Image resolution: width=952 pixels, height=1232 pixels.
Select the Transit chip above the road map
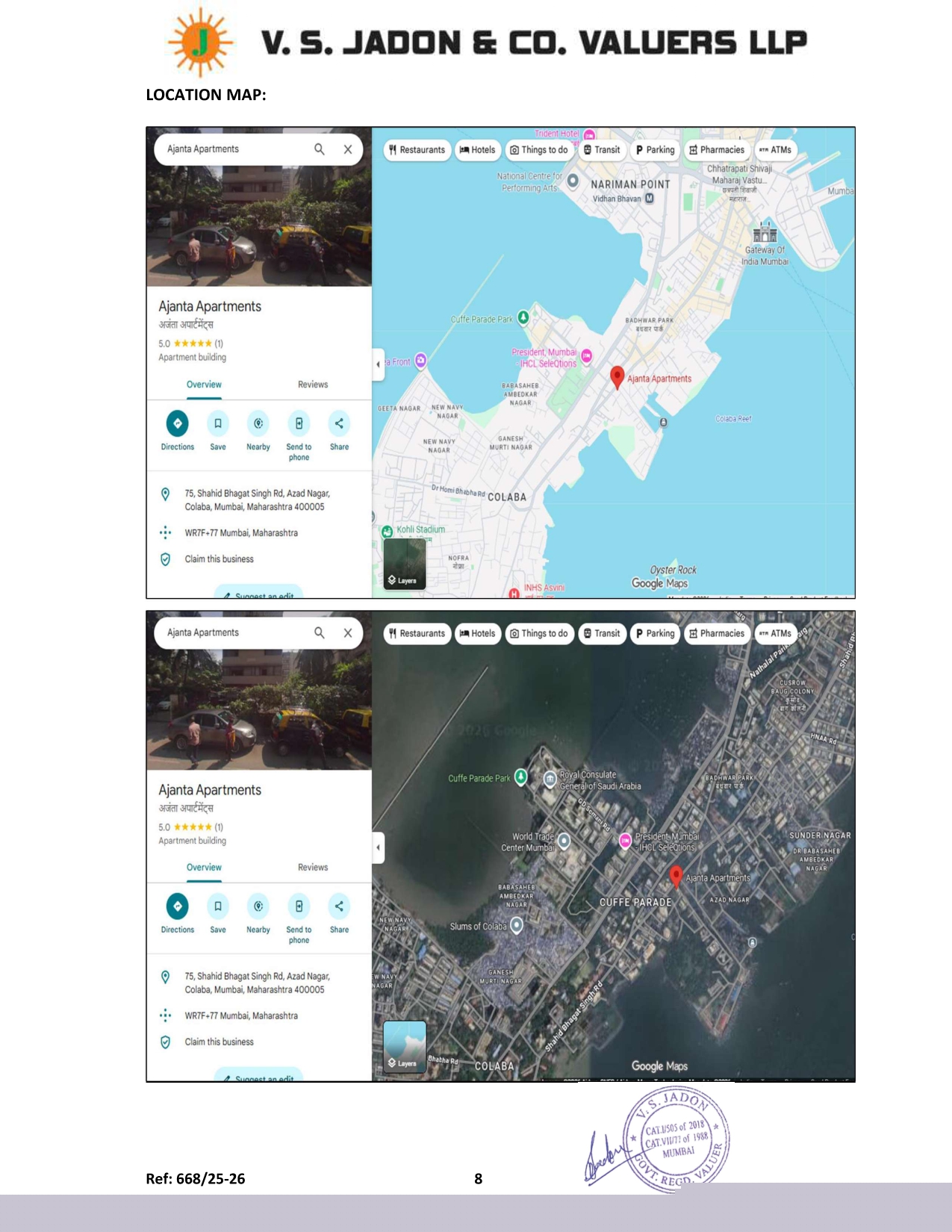(x=602, y=150)
